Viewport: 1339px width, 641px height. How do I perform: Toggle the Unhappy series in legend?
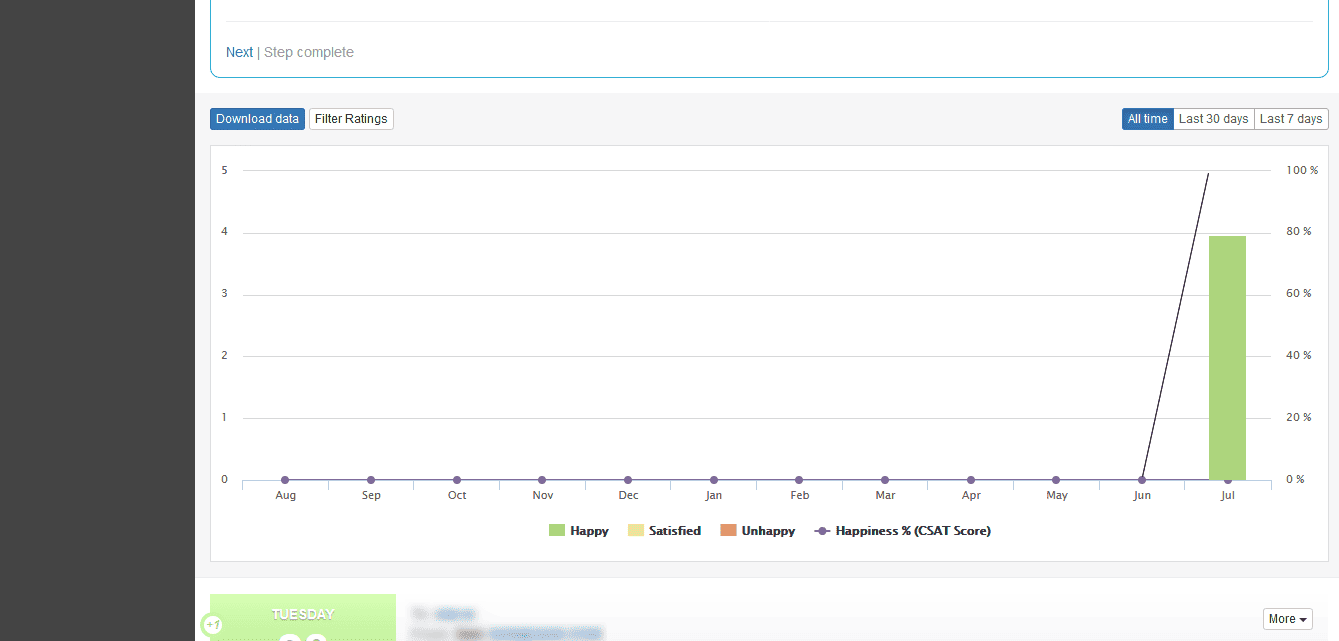(757, 531)
